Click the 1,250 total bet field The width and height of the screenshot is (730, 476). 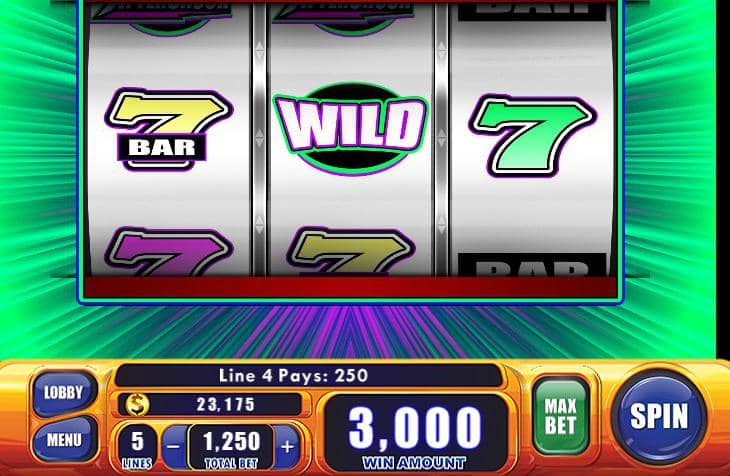[x=231, y=447]
